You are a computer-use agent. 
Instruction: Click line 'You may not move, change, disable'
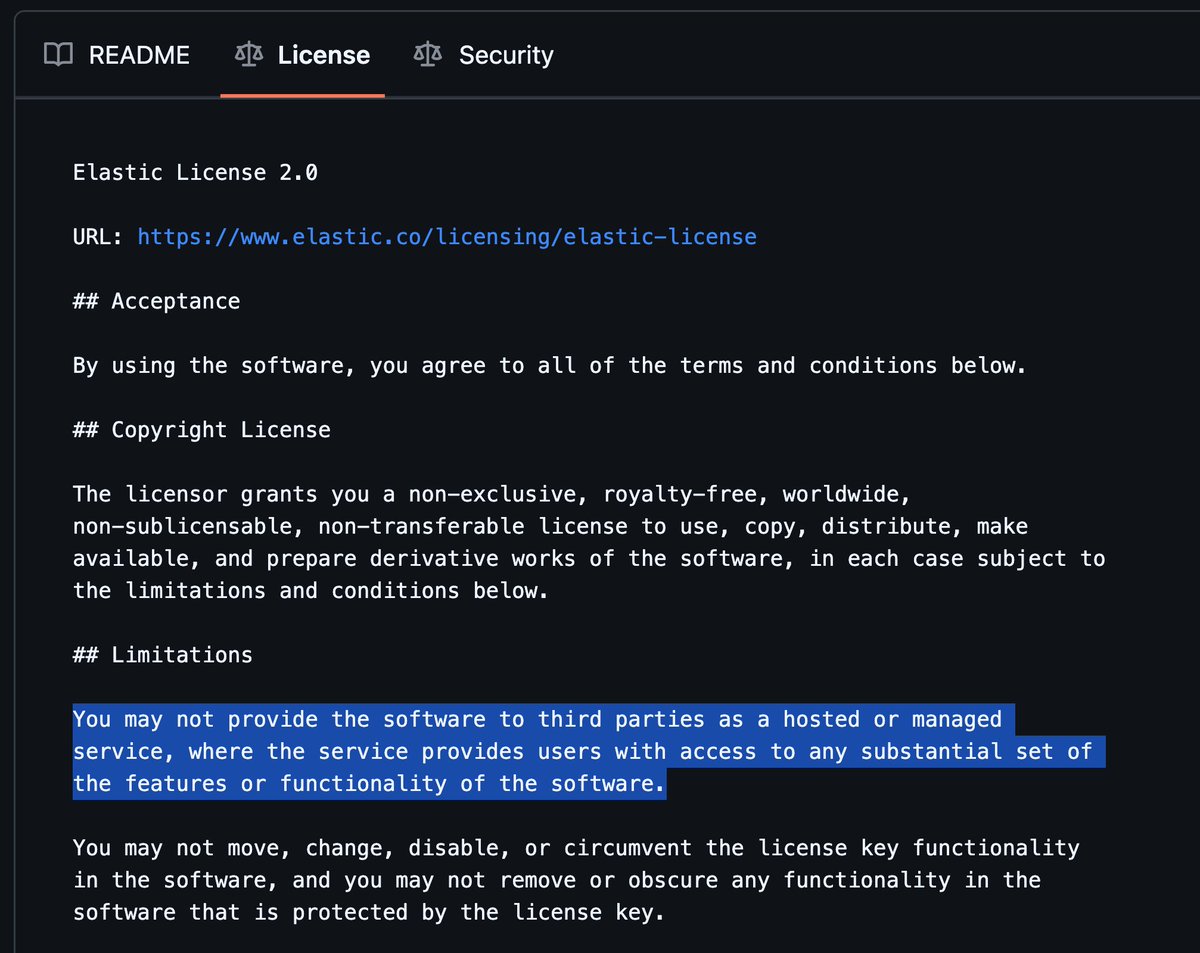(x=576, y=848)
